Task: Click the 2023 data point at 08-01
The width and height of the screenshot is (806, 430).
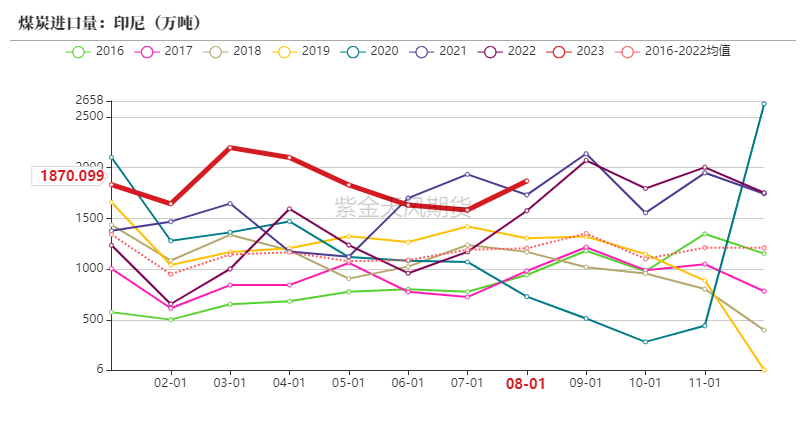Action: pyautogui.click(x=526, y=181)
